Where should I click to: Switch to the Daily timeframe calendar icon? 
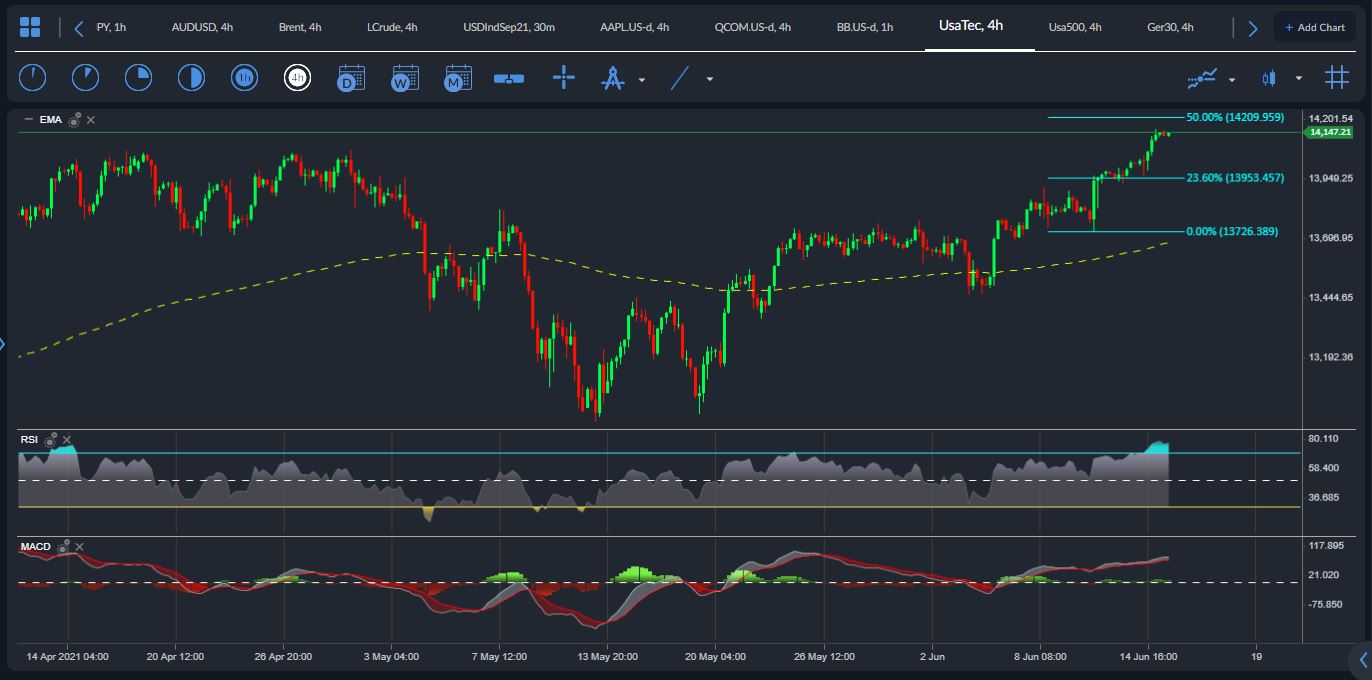click(x=351, y=78)
